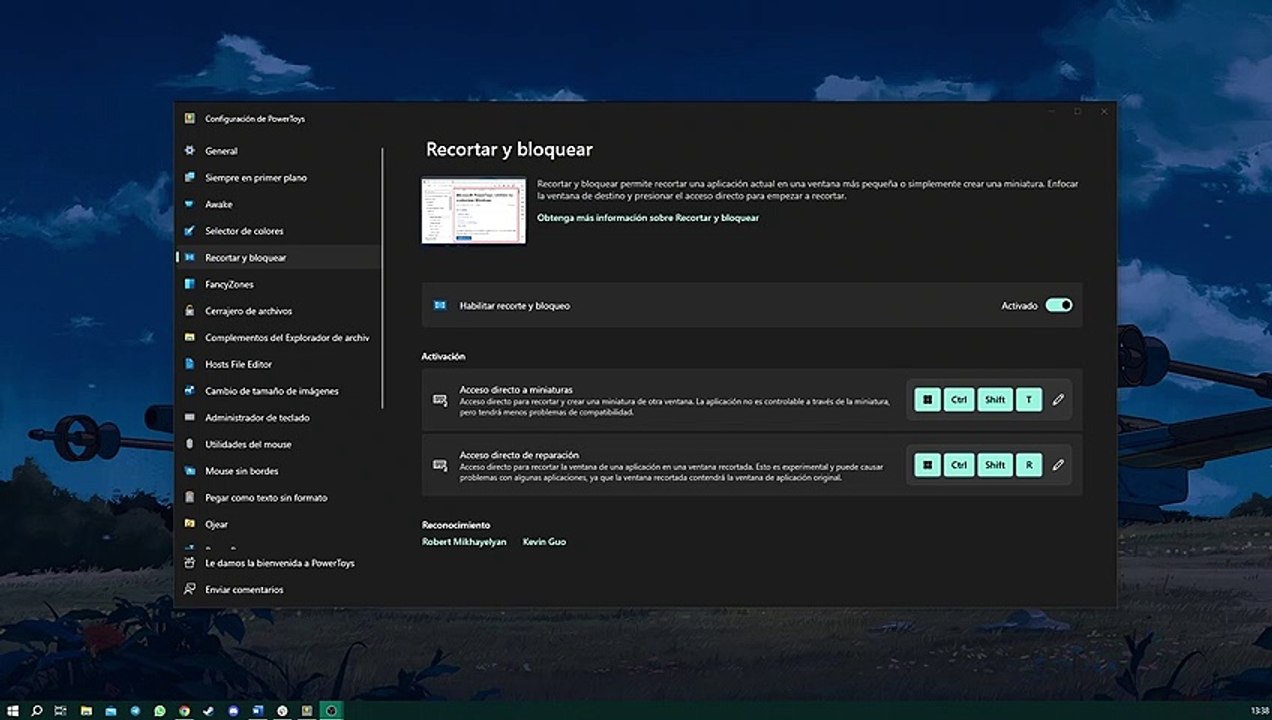Click the Recortar y bloquear page heading
This screenshot has width=1272, height=720.
coord(509,150)
